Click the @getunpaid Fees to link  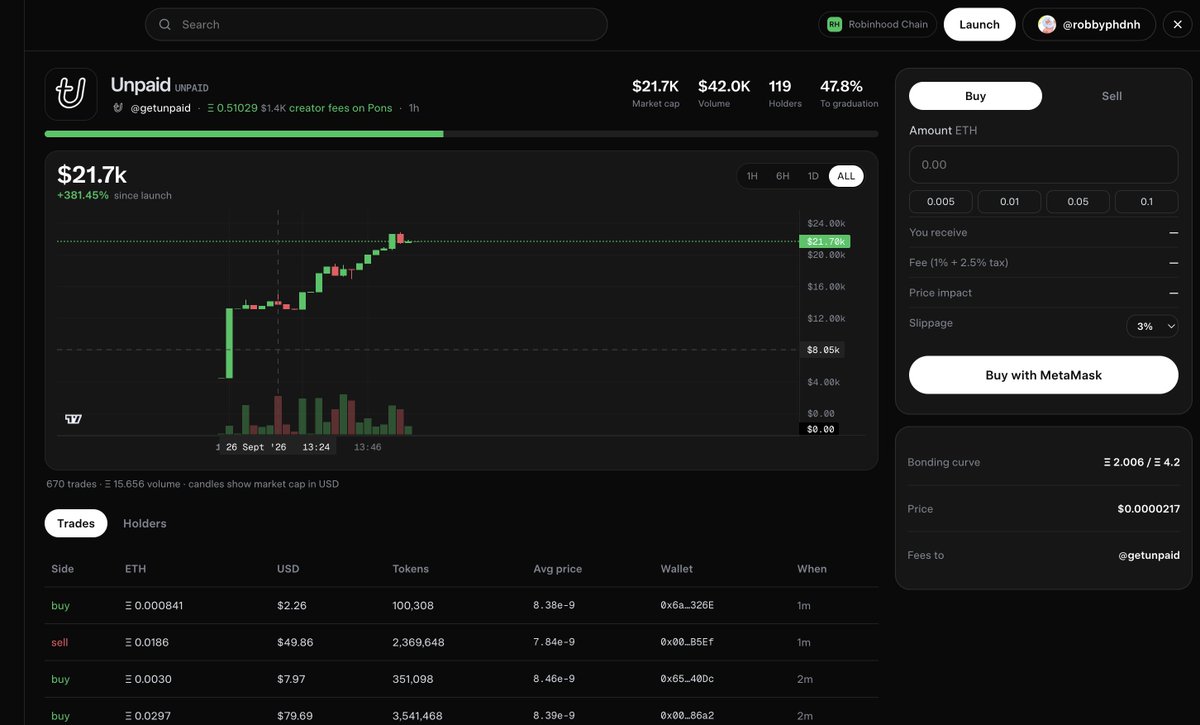pyautogui.click(x=1148, y=555)
